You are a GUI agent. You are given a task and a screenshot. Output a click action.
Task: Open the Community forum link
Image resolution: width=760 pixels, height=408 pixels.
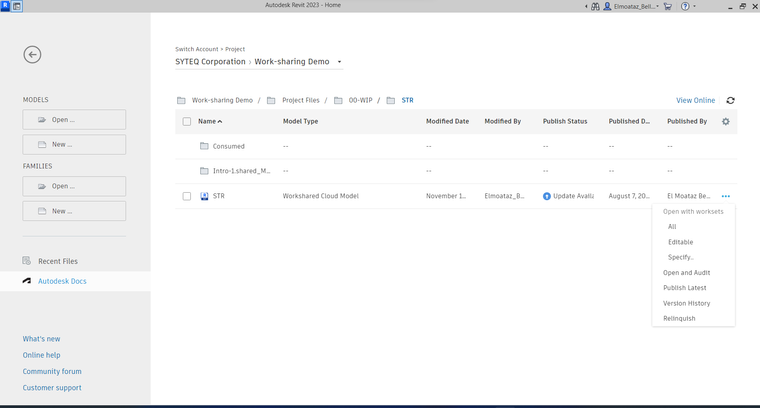[52, 371]
